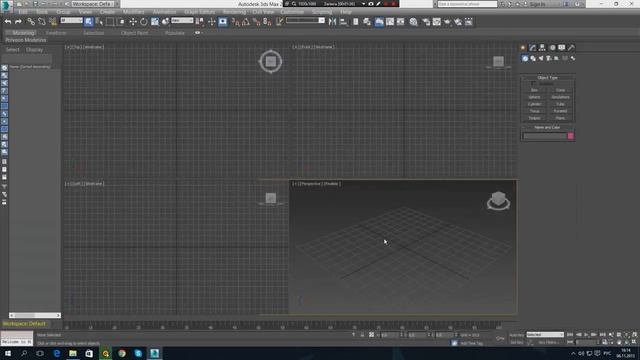
Task: Activate the Select and Move tool
Action: [133, 22]
